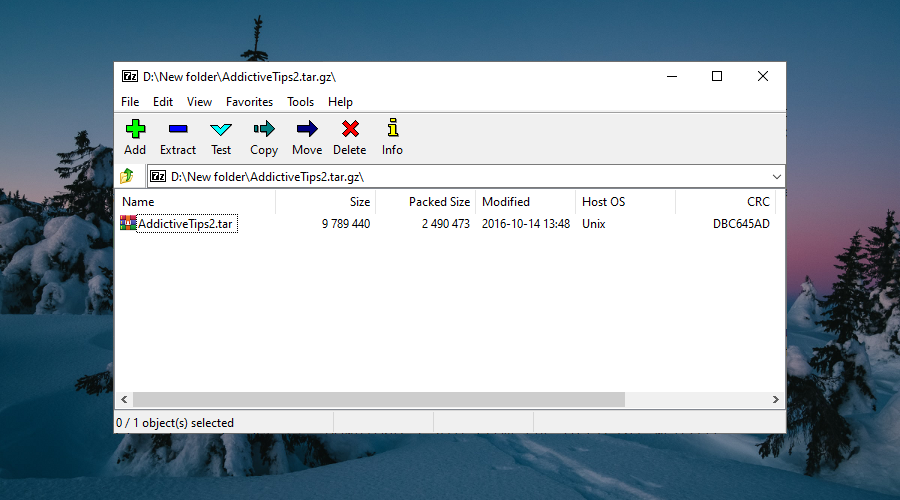This screenshot has width=900, height=500.
Task: Sort by Size column header
Action: (325, 202)
